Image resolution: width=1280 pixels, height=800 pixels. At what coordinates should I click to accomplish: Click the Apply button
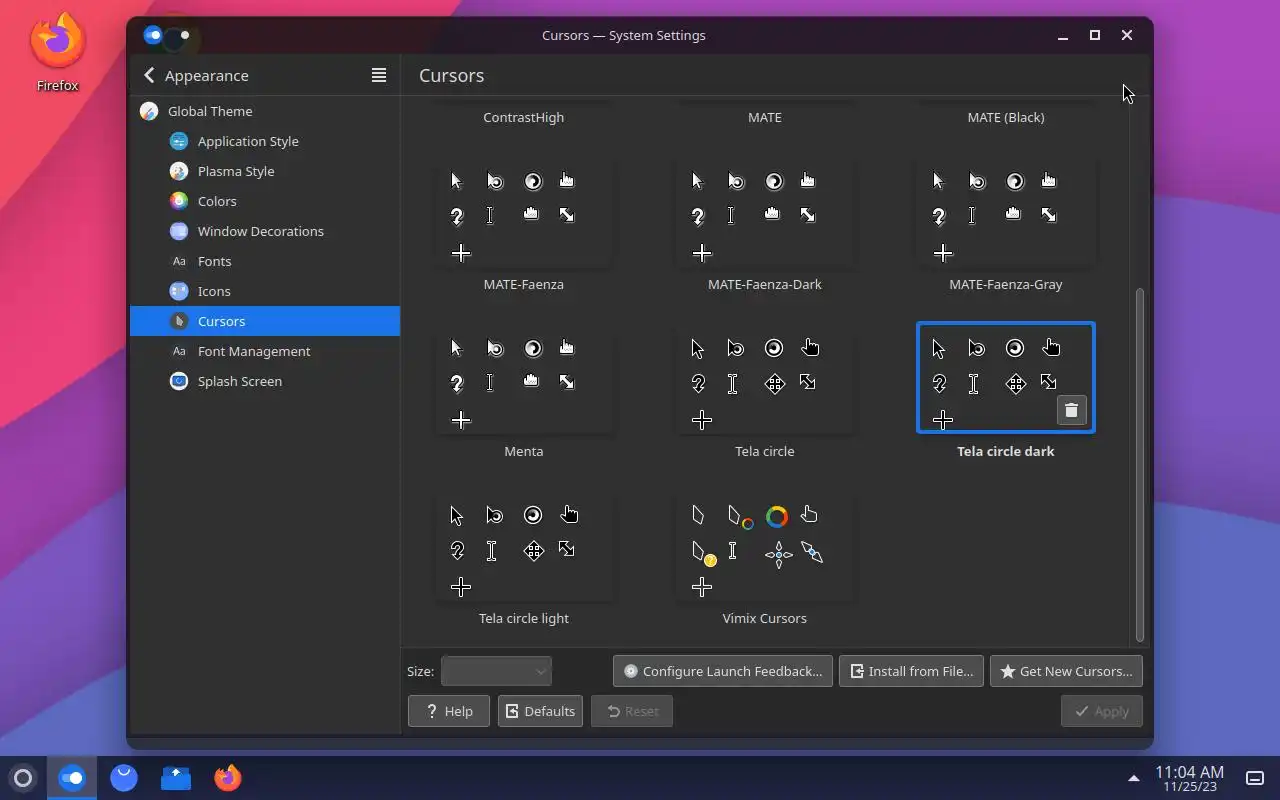click(1101, 711)
